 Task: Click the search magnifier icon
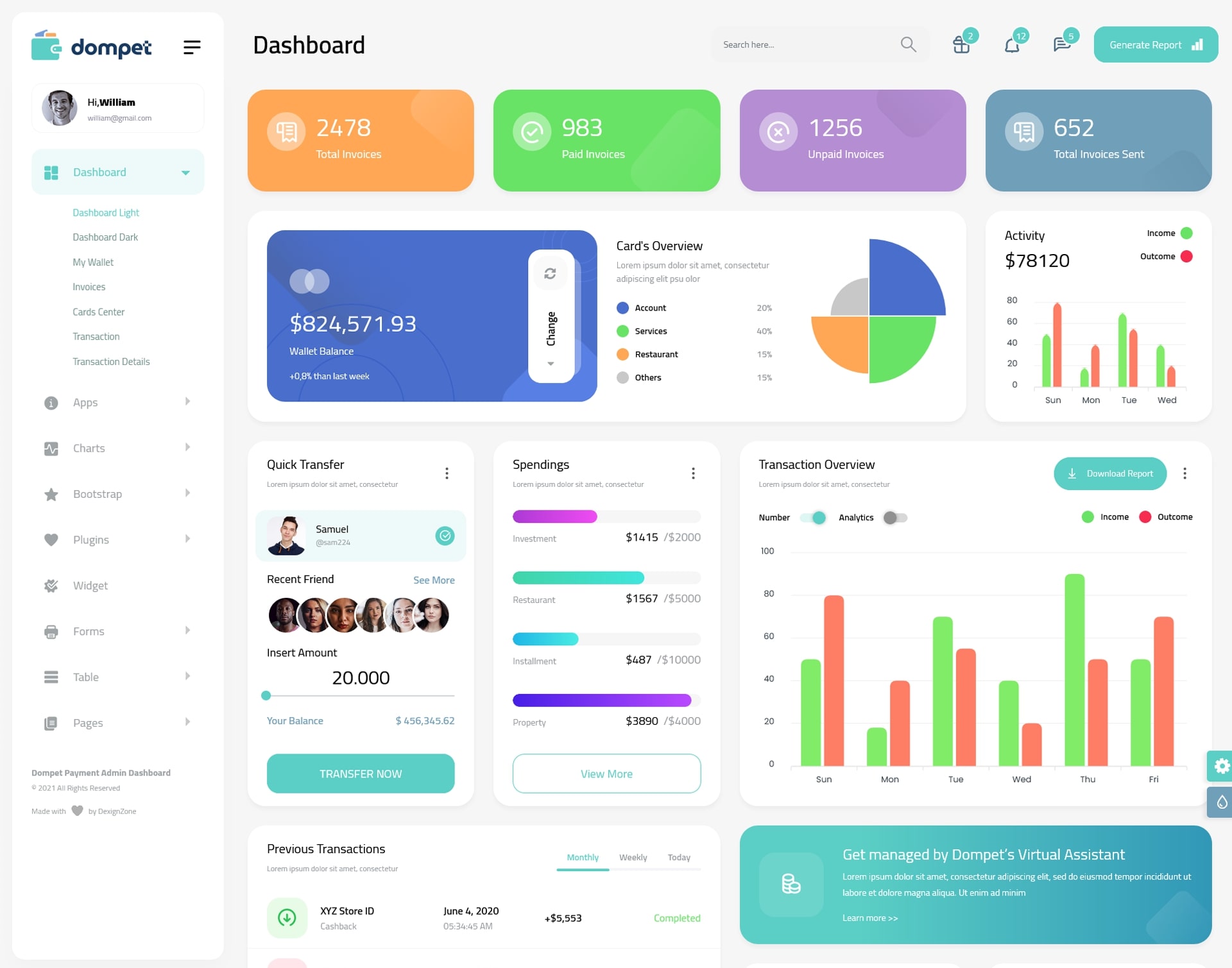pyautogui.click(x=907, y=44)
